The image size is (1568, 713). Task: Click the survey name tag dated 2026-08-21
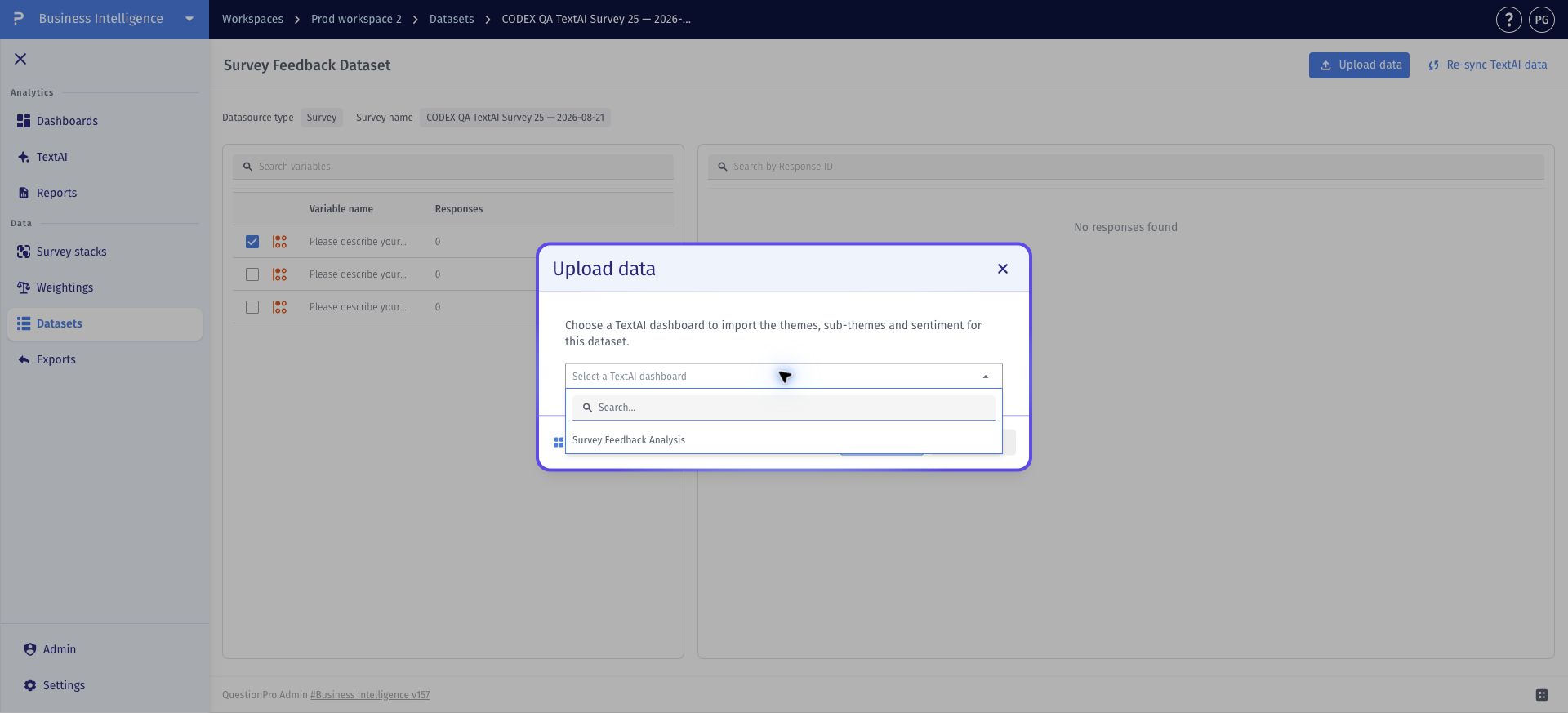[515, 118]
